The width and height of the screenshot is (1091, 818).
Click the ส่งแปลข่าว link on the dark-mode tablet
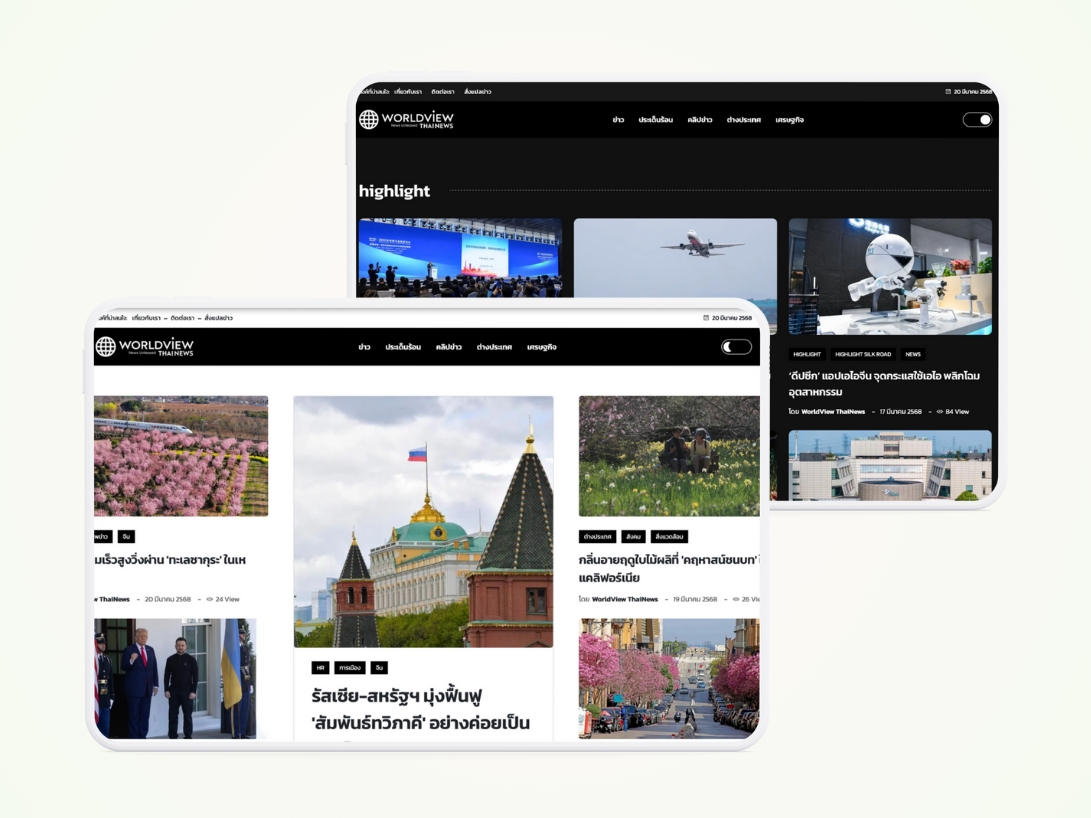pyautogui.click(x=478, y=92)
